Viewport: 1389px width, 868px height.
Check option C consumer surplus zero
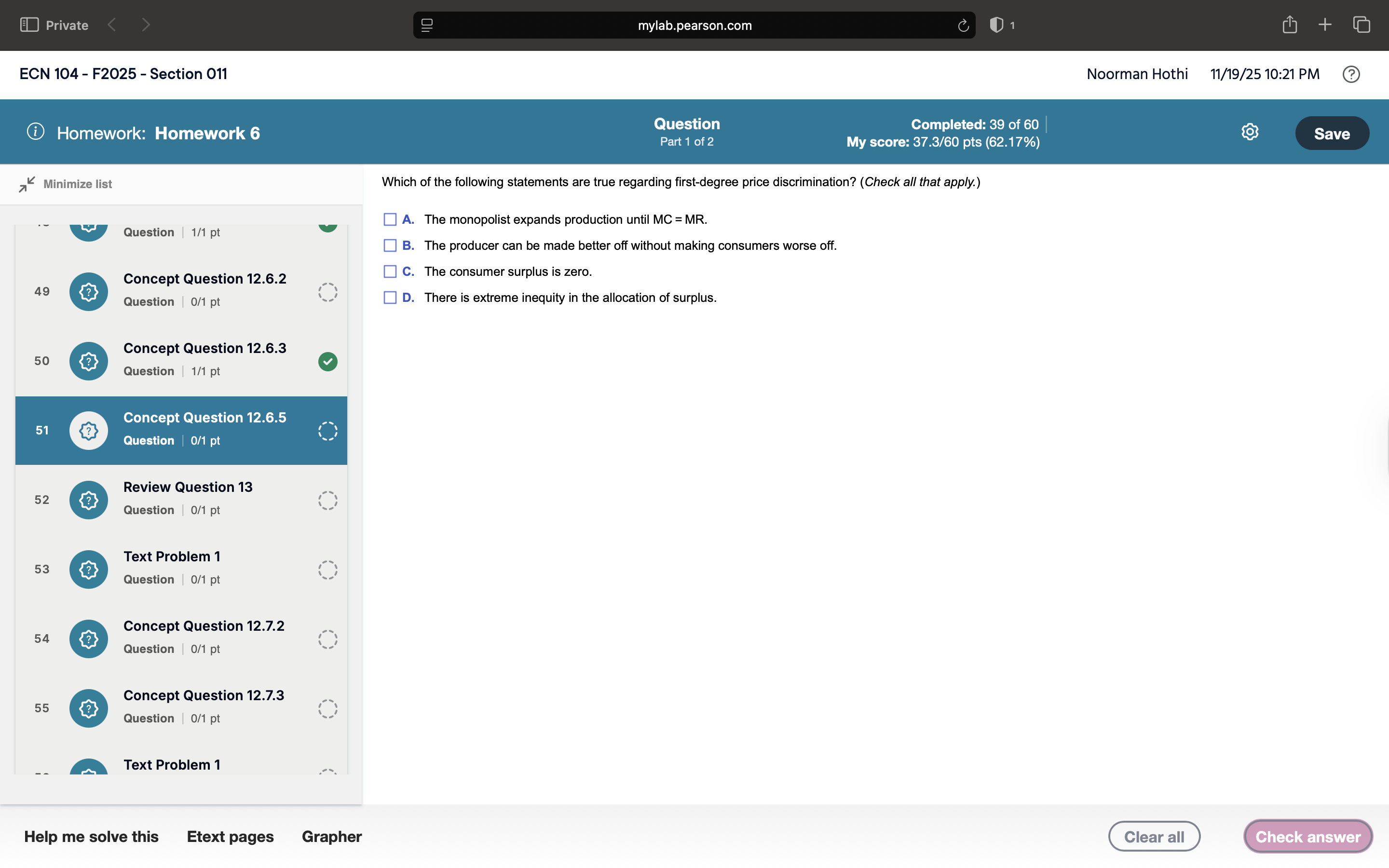click(x=390, y=271)
